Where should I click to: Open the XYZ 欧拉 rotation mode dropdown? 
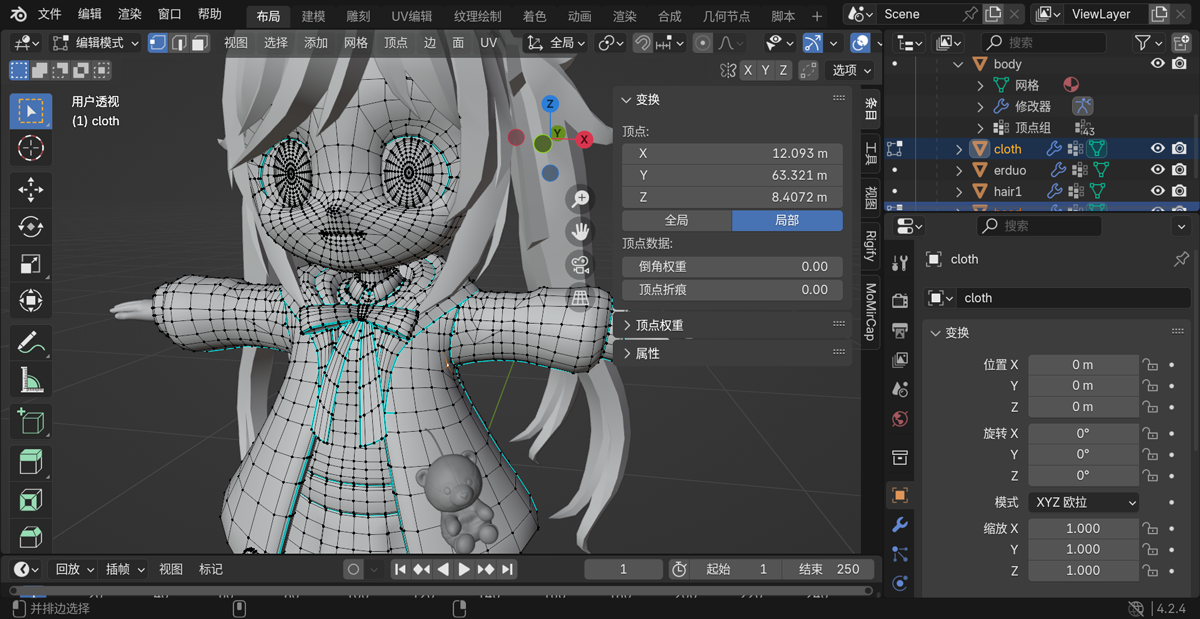pyautogui.click(x=1085, y=502)
